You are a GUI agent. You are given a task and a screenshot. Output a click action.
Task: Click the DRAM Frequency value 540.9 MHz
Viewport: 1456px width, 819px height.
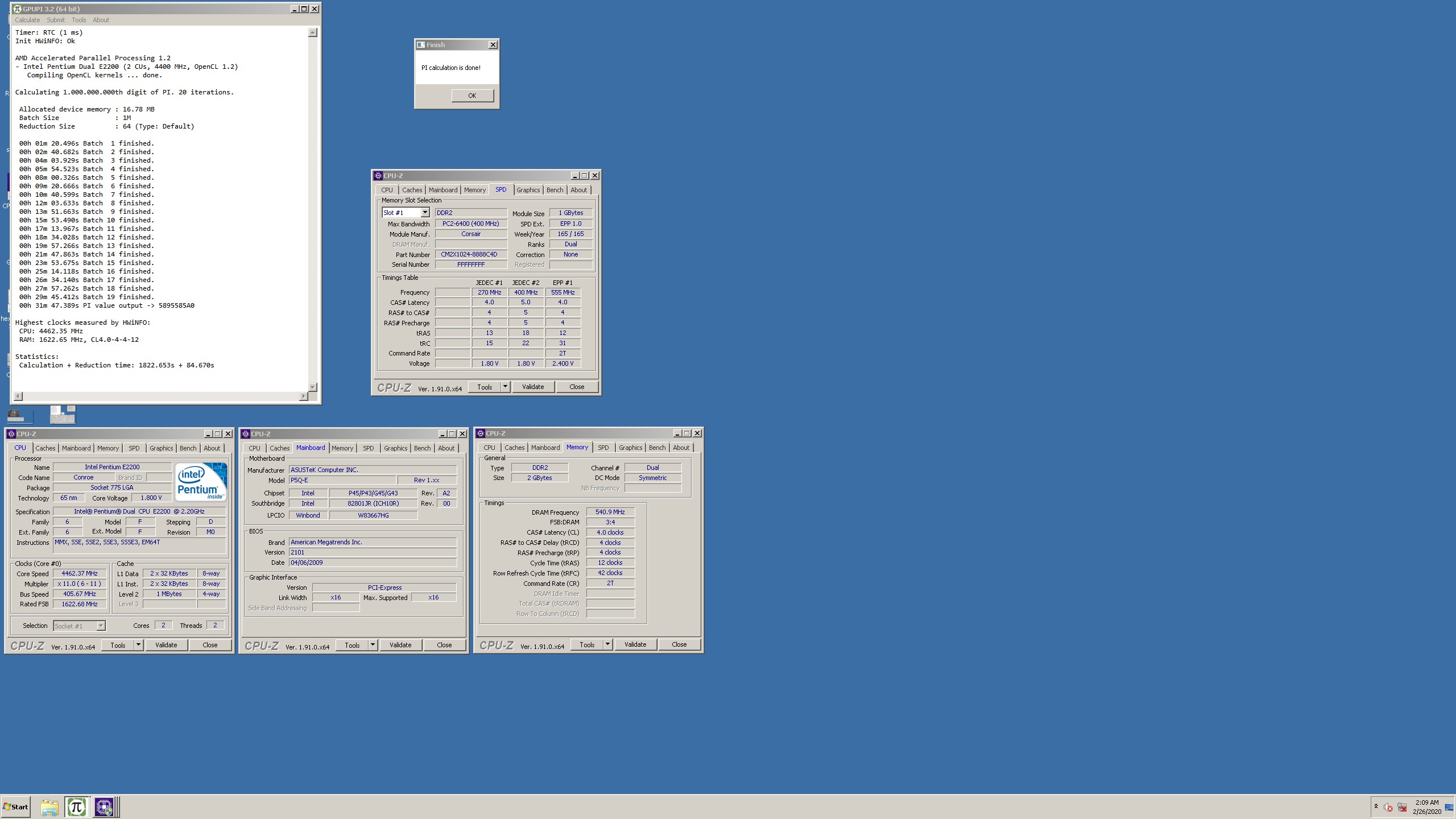click(x=610, y=512)
